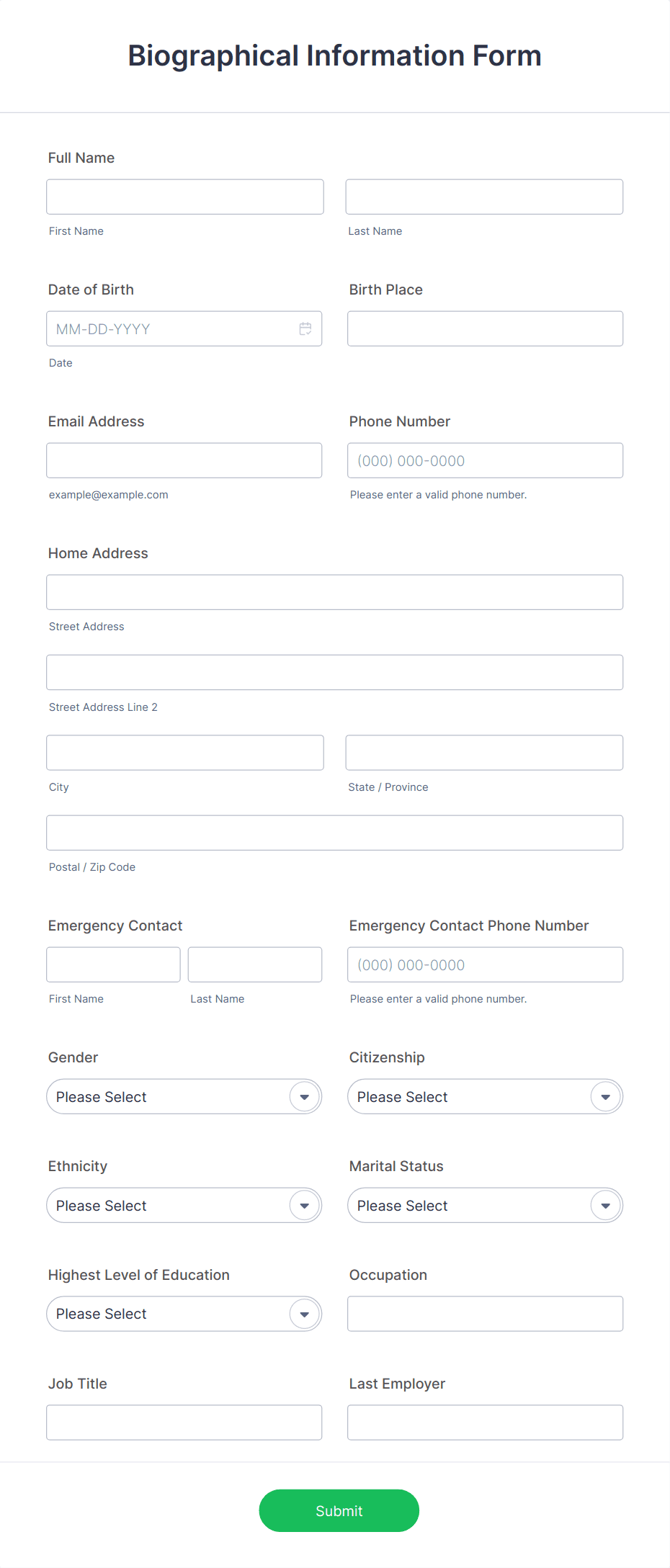670x1568 pixels.
Task: Click the Street Address field
Action: pyautogui.click(x=334, y=591)
